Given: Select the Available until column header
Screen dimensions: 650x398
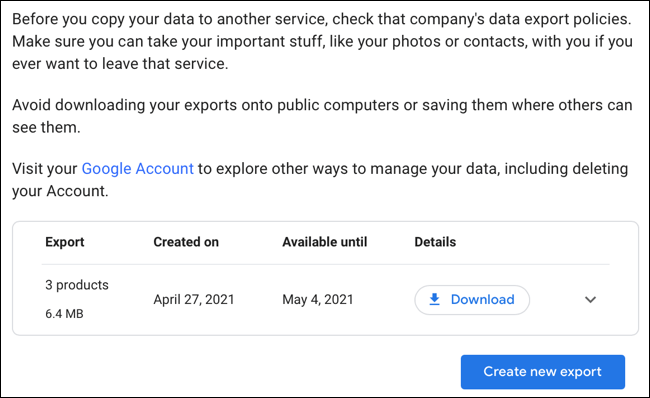Looking at the screenshot, I should tap(325, 242).
